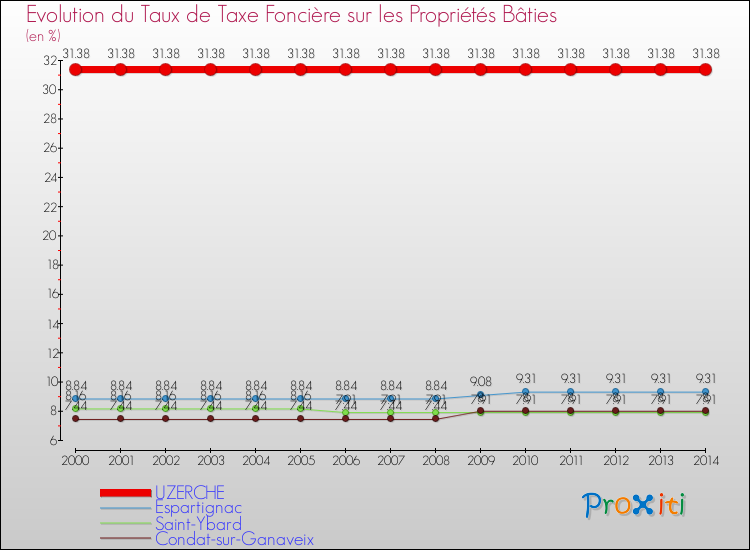Image resolution: width=750 pixels, height=550 pixels.
Task: Click the 26 y-axis tick label
Action: [50, 148]
